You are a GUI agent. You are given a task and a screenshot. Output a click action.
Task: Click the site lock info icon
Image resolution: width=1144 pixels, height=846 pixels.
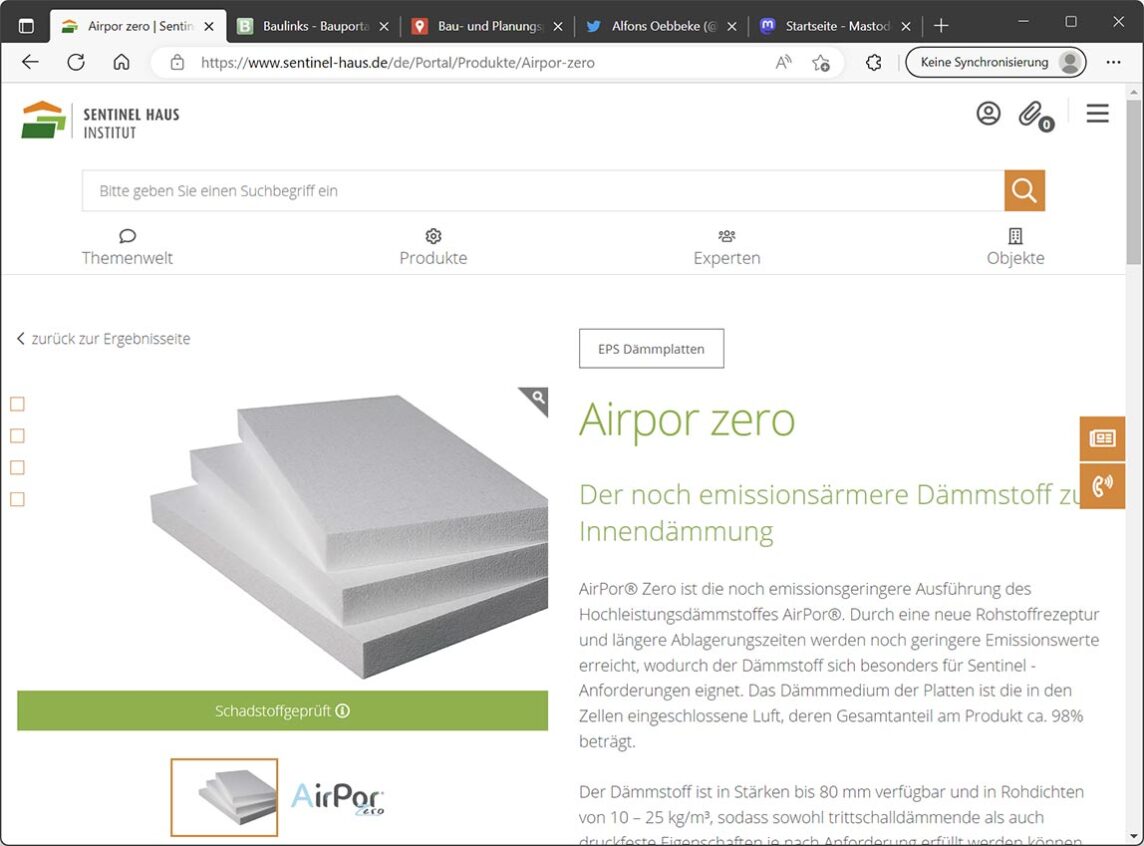[177, 63]
